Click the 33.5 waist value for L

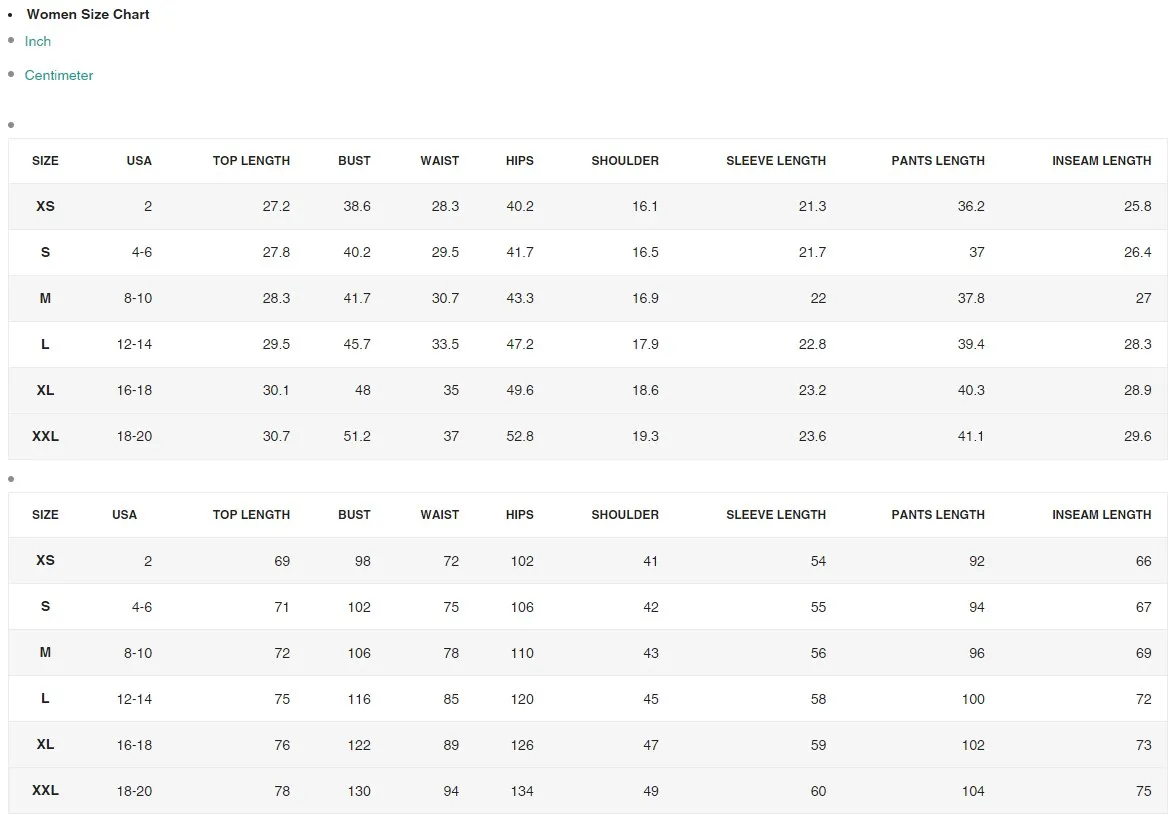tap(445, 344)
